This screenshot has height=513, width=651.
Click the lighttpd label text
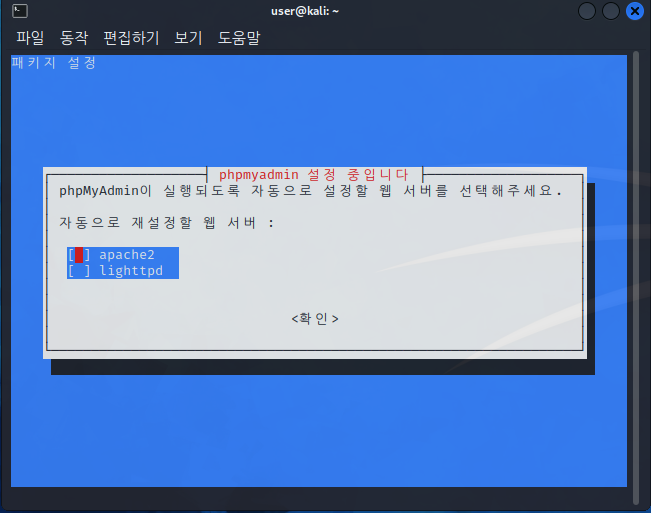click(131, 271)
